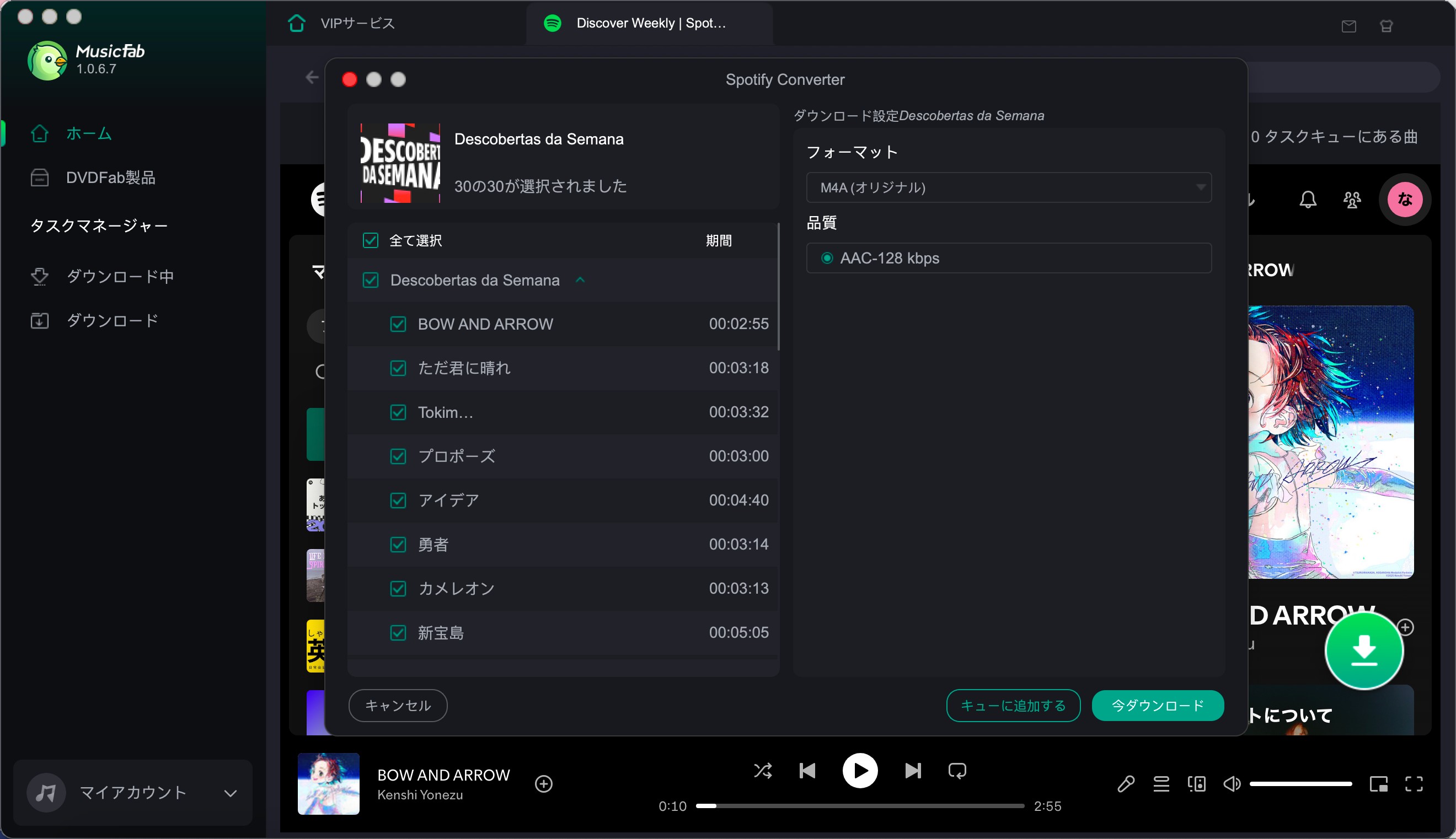Image resolution: width=1456 pixels, height=839 pixels.
Task: Uncheck the Tokim… track
Action: (x=398, y=412)
